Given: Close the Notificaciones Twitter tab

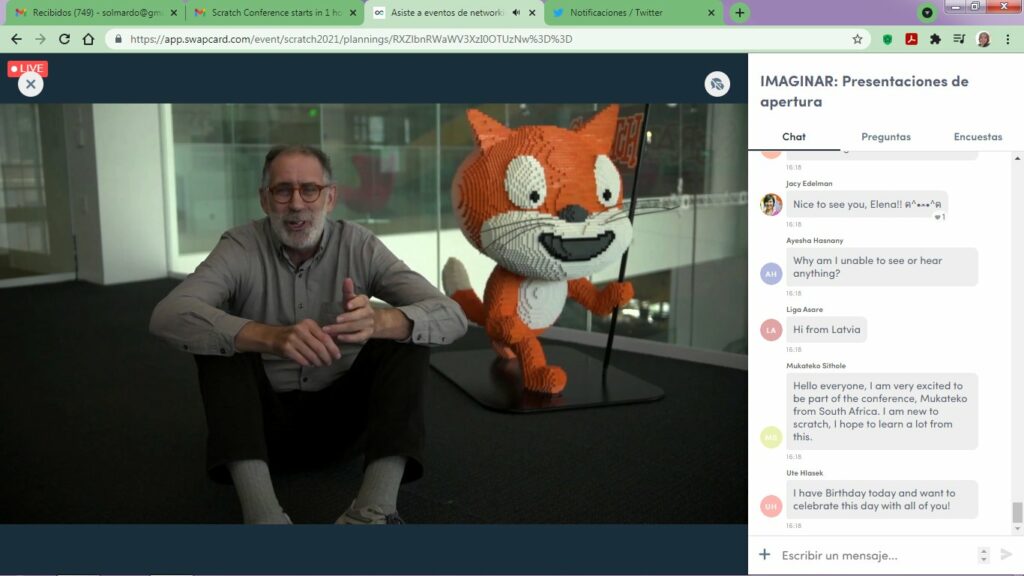Looking at the screenshot, I should pyautogui.click(x=711, y=12).
